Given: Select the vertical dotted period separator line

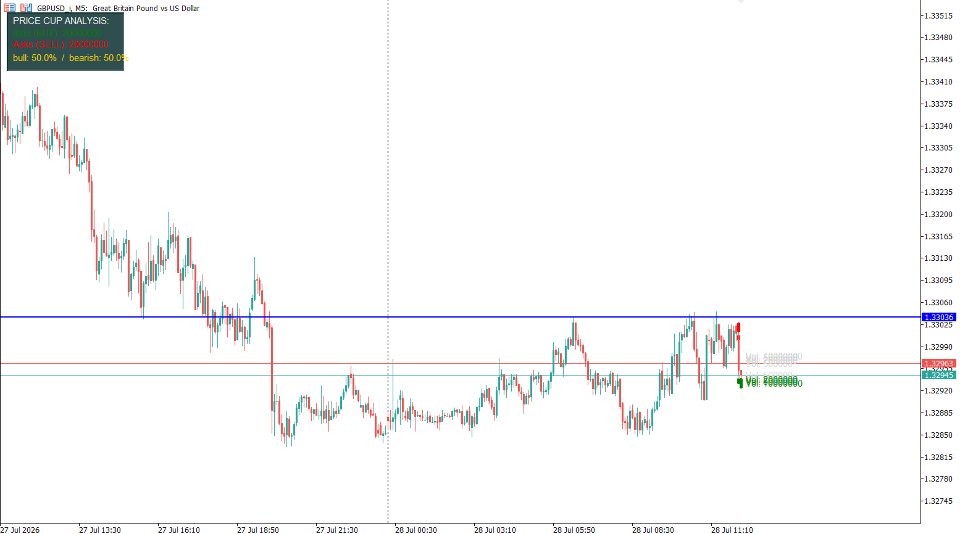Looking at the screenshot, I should tap(388, 261).
